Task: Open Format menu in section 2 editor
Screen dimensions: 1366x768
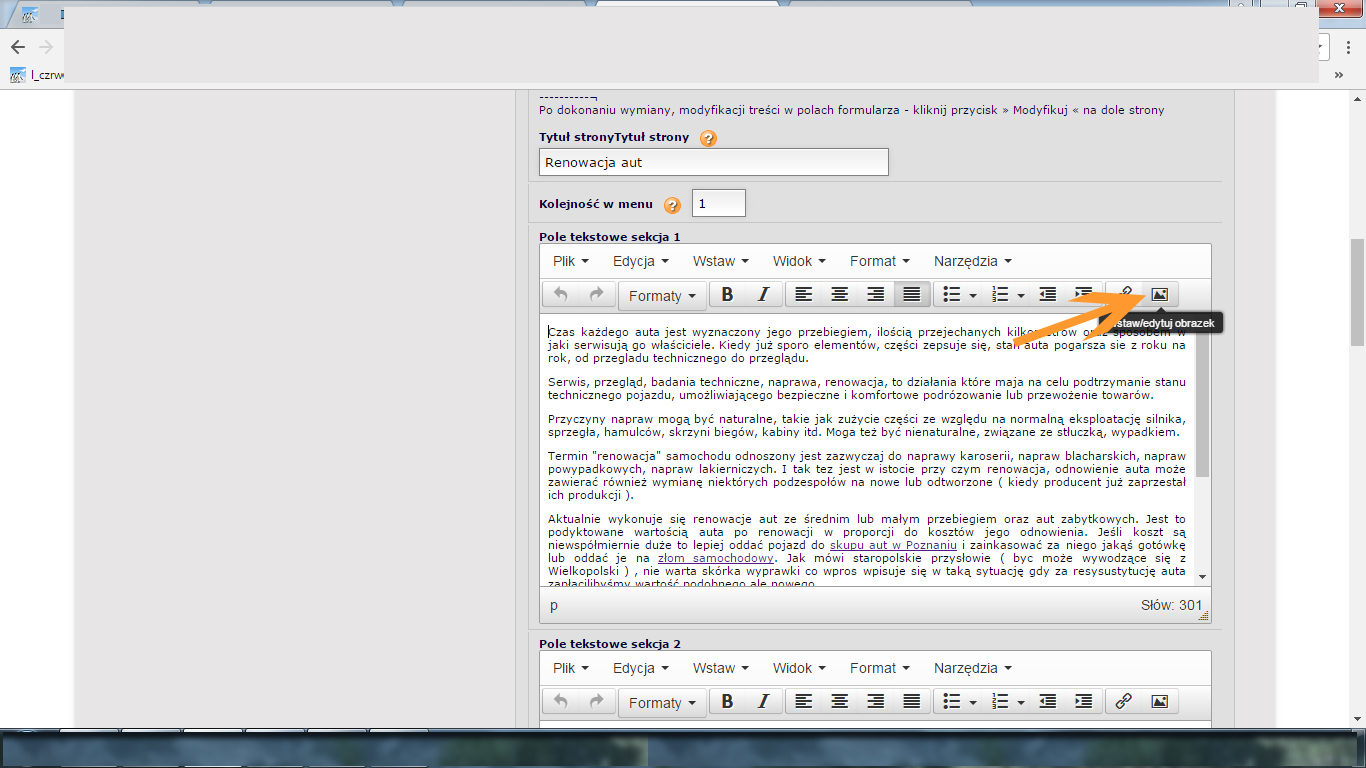Action: 880,668
